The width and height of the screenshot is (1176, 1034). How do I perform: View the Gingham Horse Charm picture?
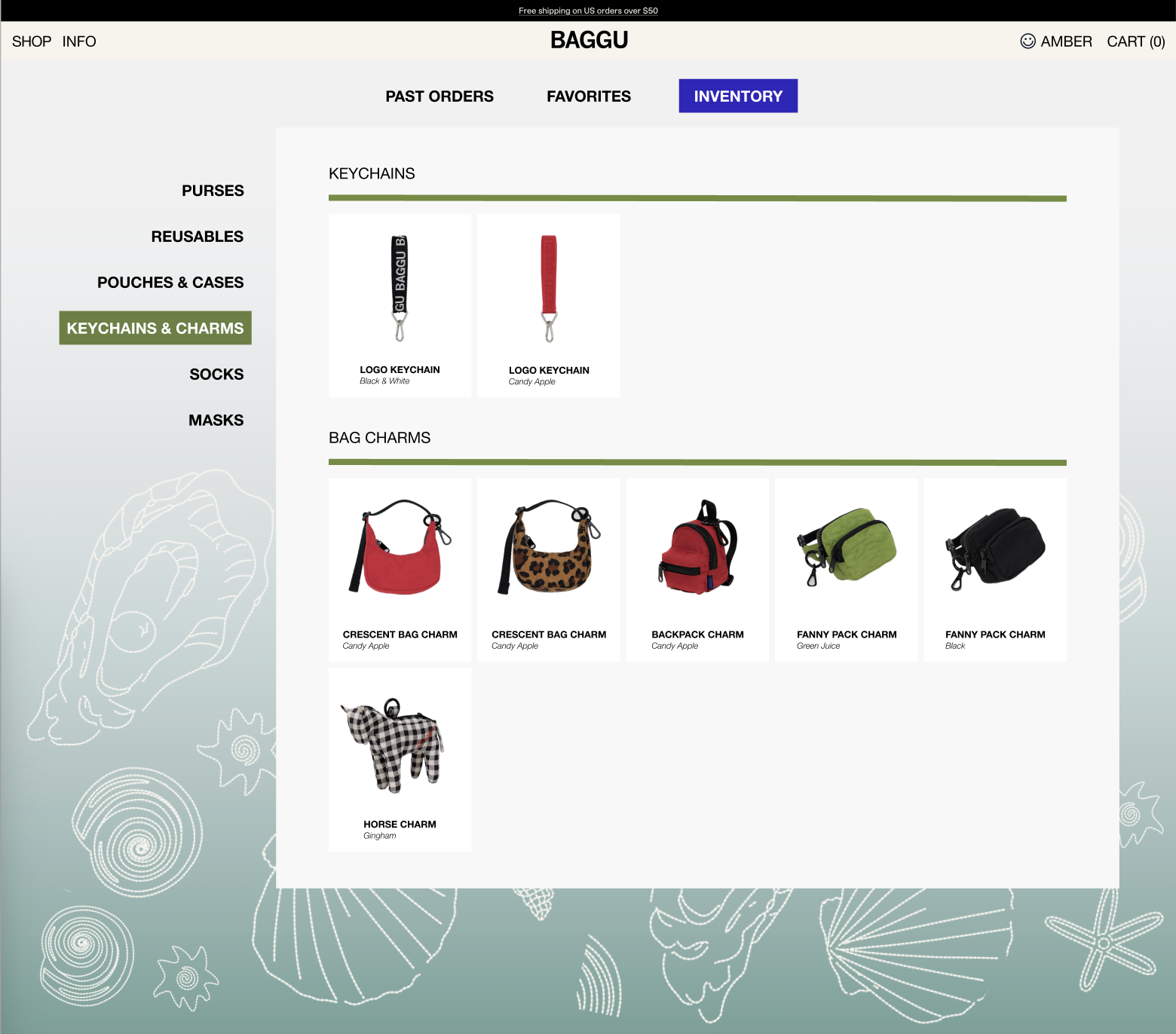click(x=400, y=745)
